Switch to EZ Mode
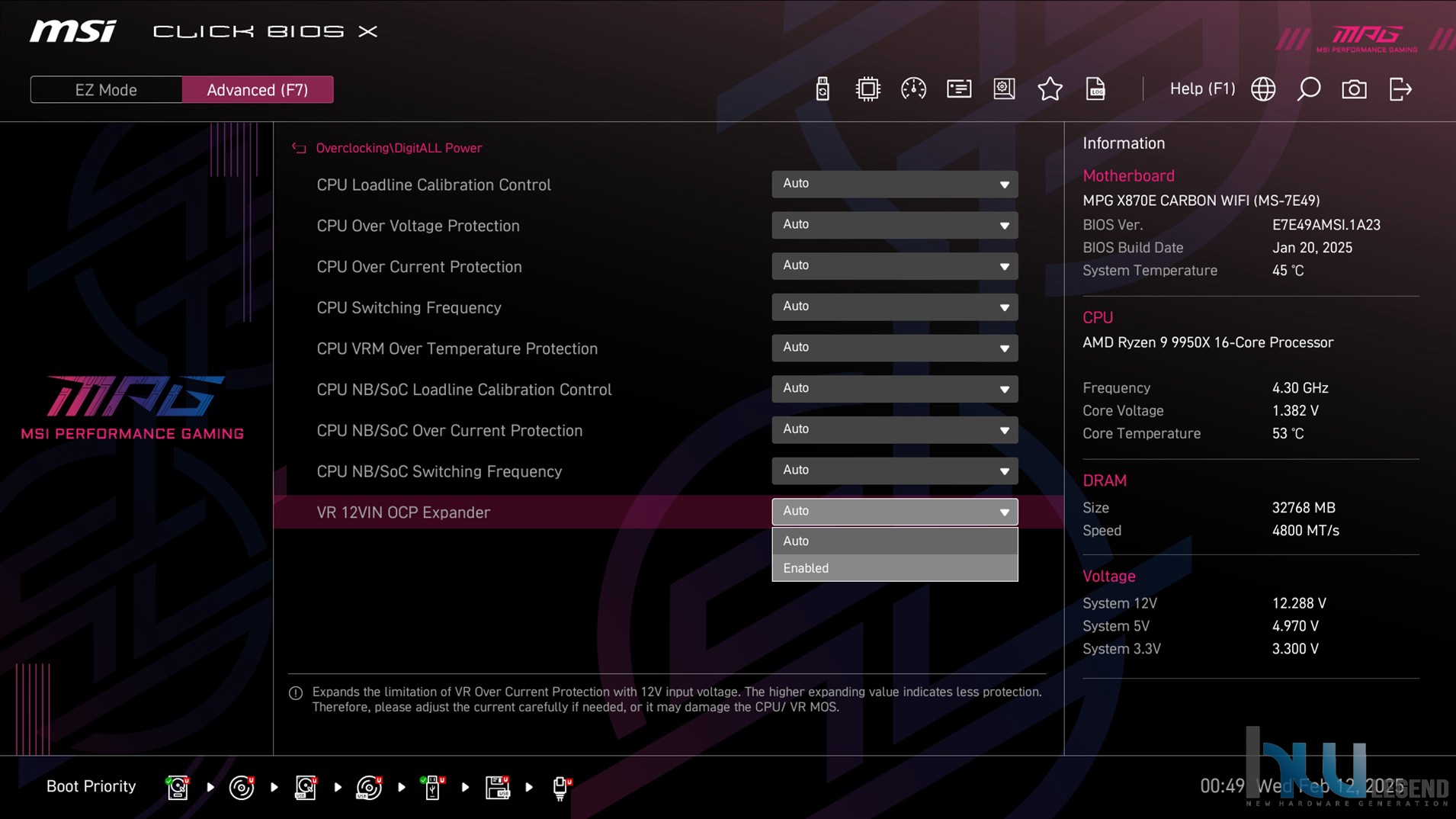Viewport: 1456px width, 819px height. (x=106, y=90)
